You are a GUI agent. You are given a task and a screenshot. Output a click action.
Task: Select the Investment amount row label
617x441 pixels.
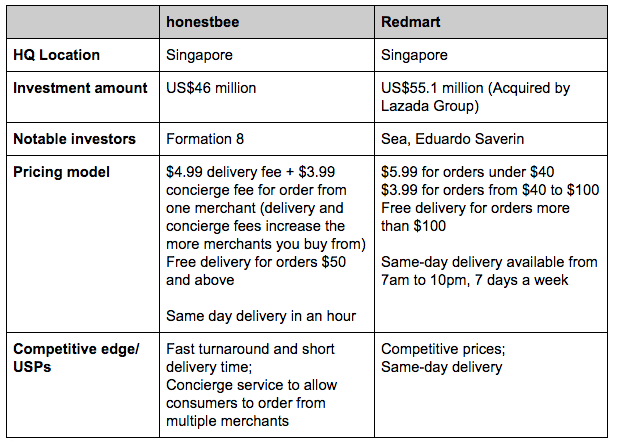point(80,88)
